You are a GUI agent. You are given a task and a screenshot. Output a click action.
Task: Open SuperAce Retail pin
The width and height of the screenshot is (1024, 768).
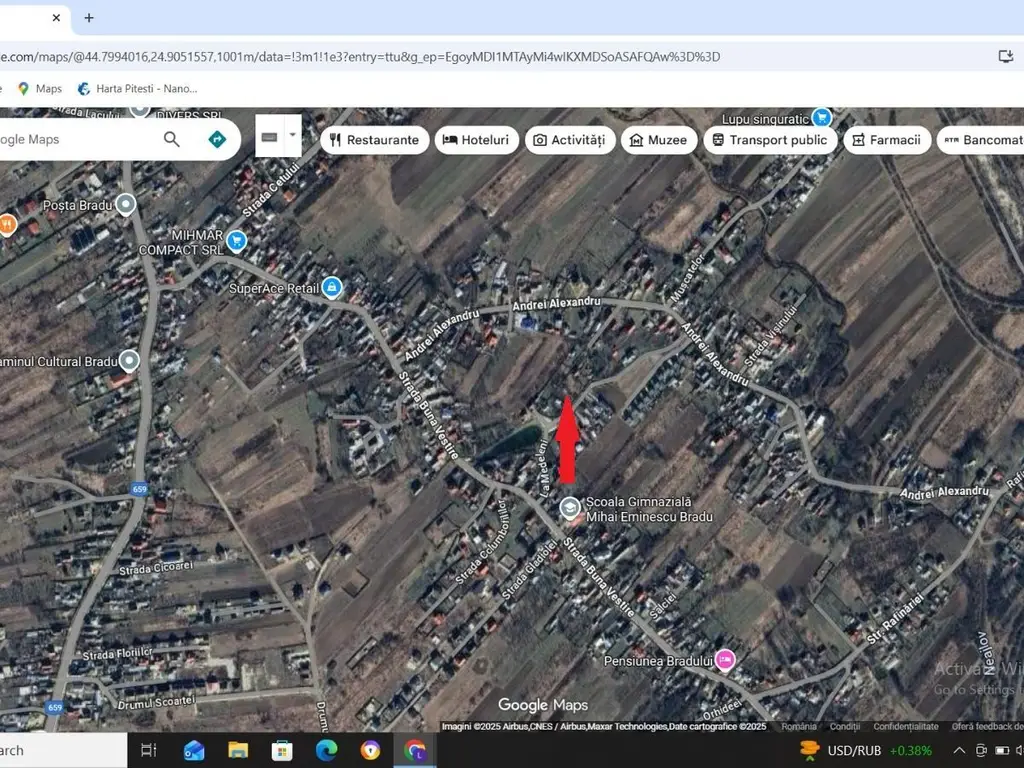pyautogui.click(x=332, y=287)
